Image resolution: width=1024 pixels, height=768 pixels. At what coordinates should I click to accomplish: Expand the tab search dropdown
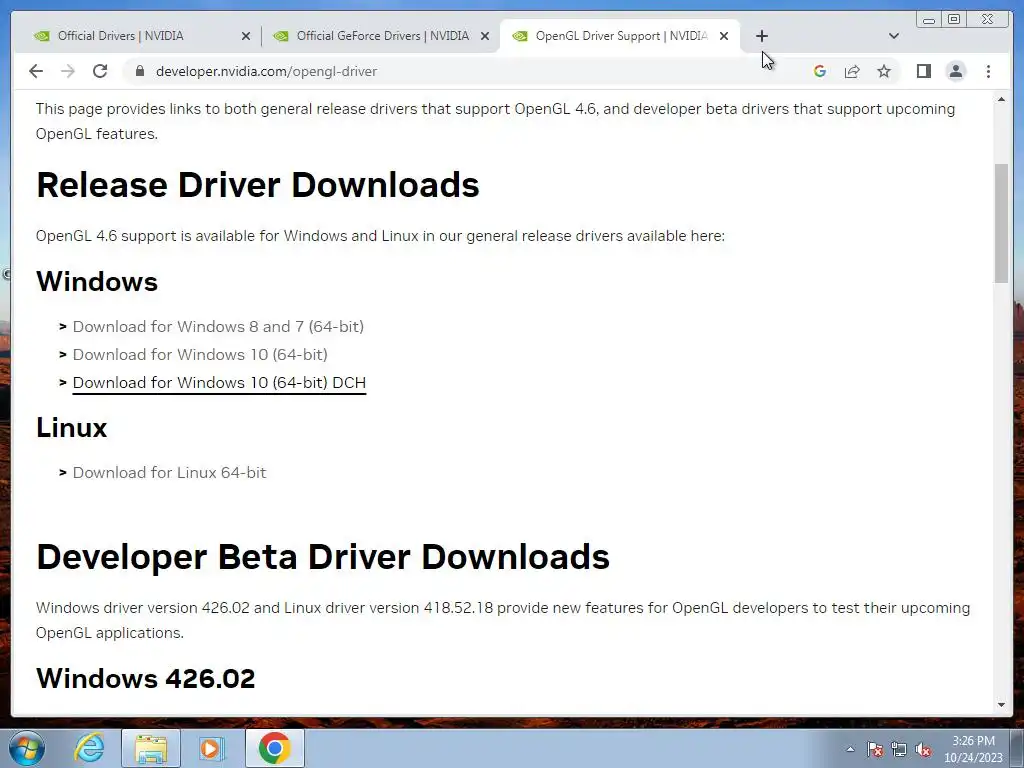[894, 36]
